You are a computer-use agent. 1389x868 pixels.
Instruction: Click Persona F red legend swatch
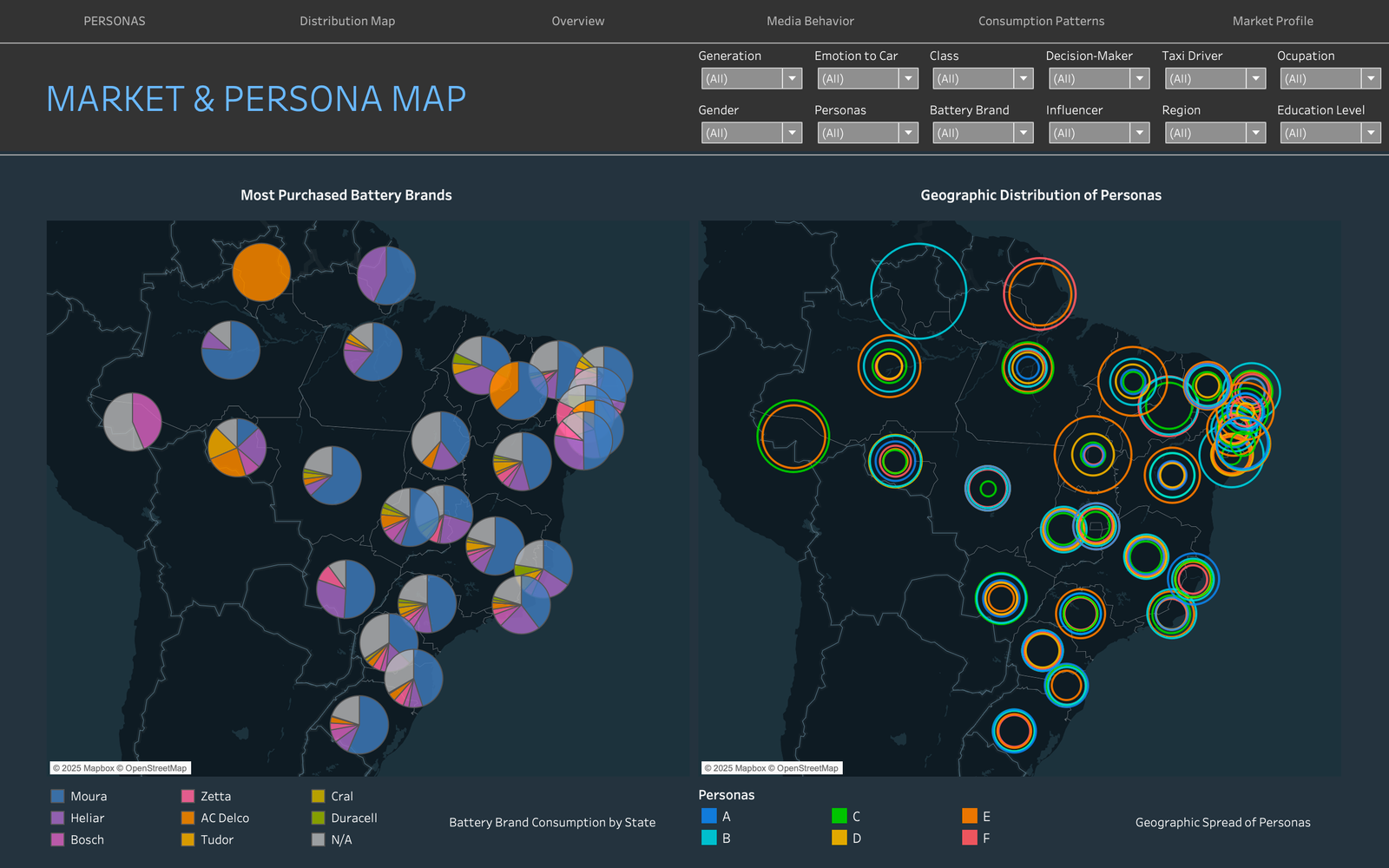pos(970,838)
